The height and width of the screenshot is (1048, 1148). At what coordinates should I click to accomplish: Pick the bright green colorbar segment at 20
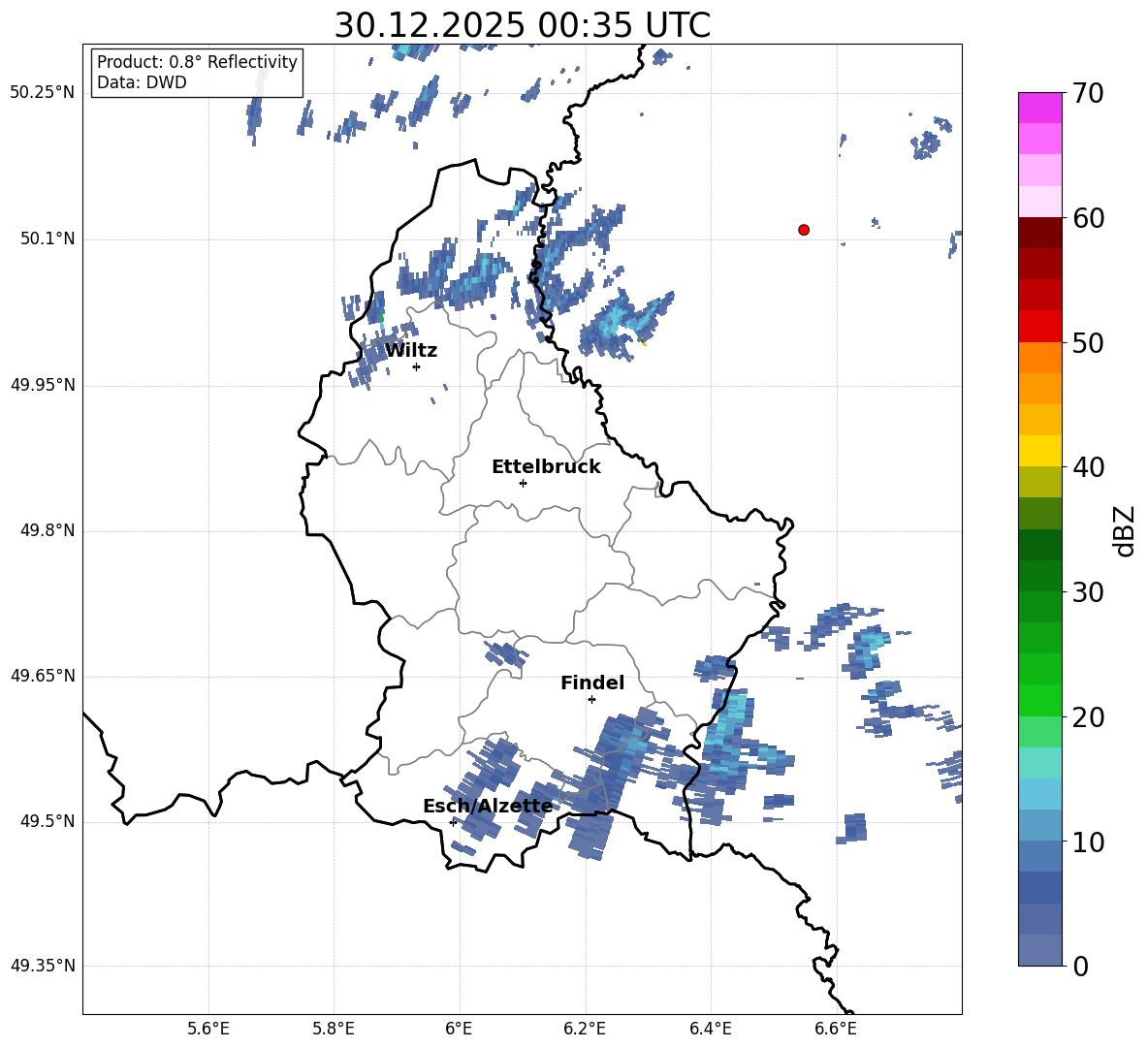(x=1039, y=701)
